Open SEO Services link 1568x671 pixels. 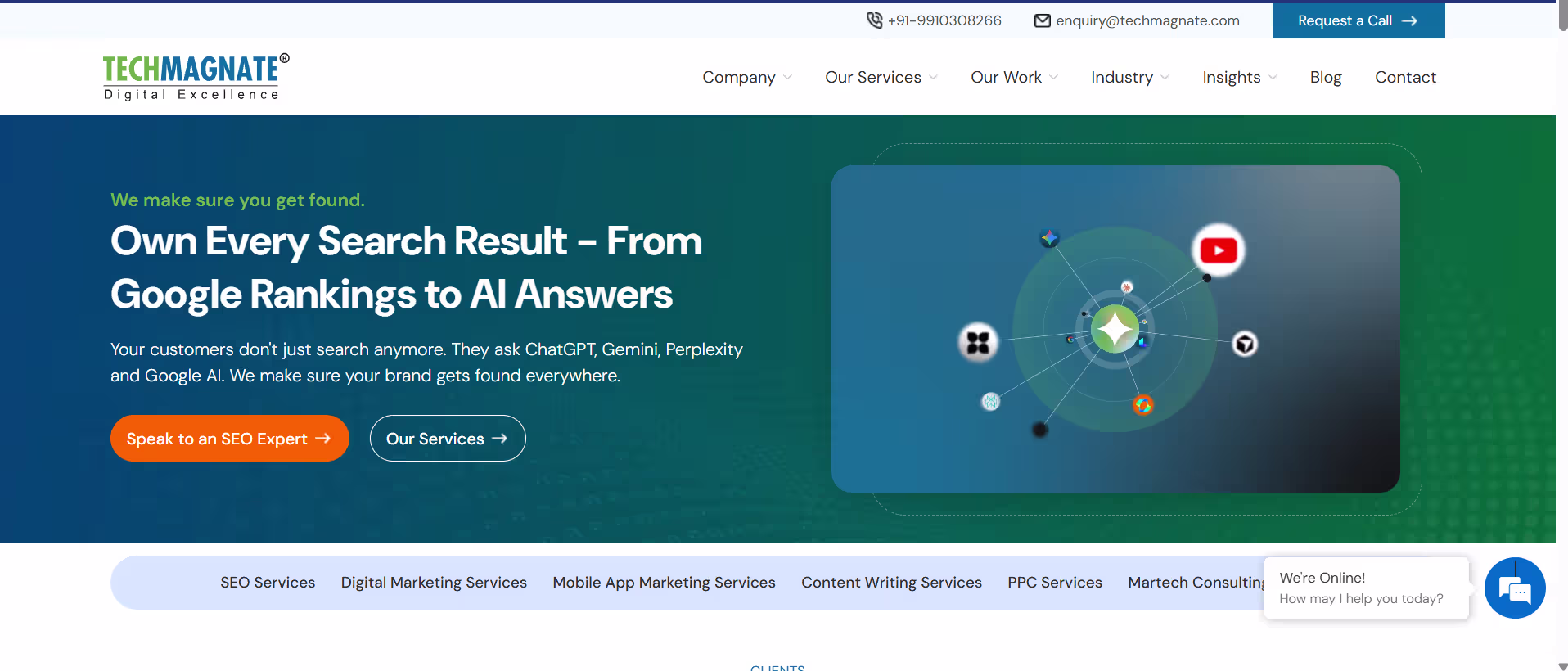point(268,583)
